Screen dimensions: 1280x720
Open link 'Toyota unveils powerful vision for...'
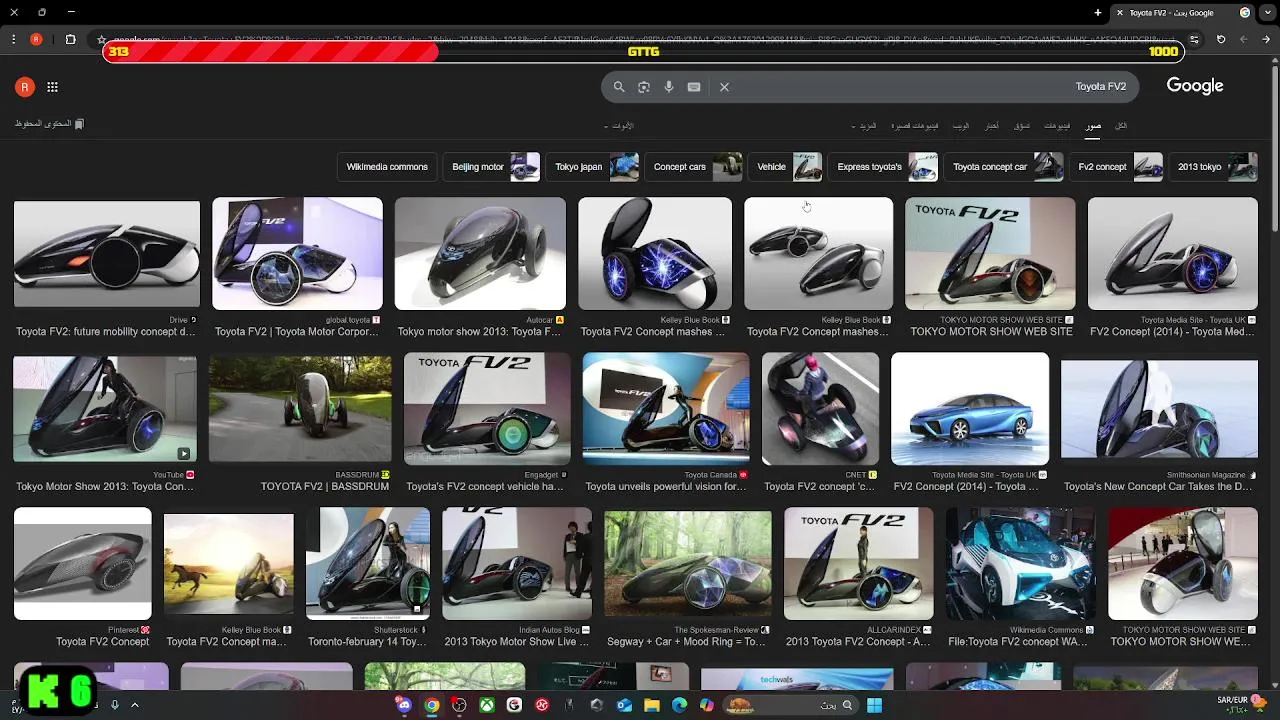[x=666, y=487]
